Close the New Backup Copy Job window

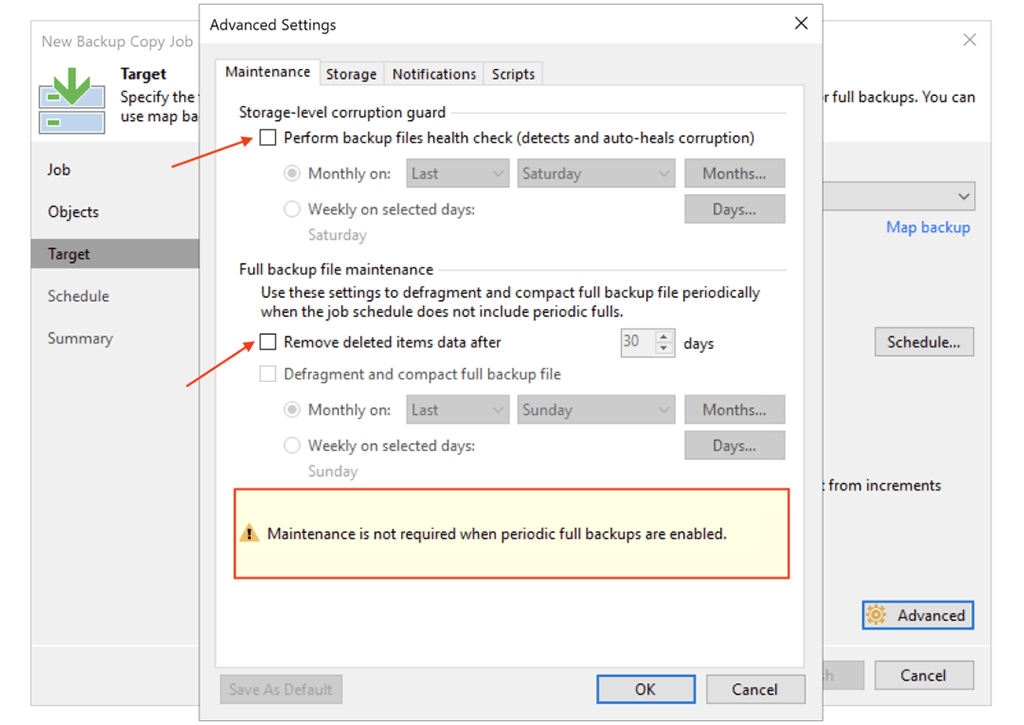pyautogui.click(x=970, y=40)
